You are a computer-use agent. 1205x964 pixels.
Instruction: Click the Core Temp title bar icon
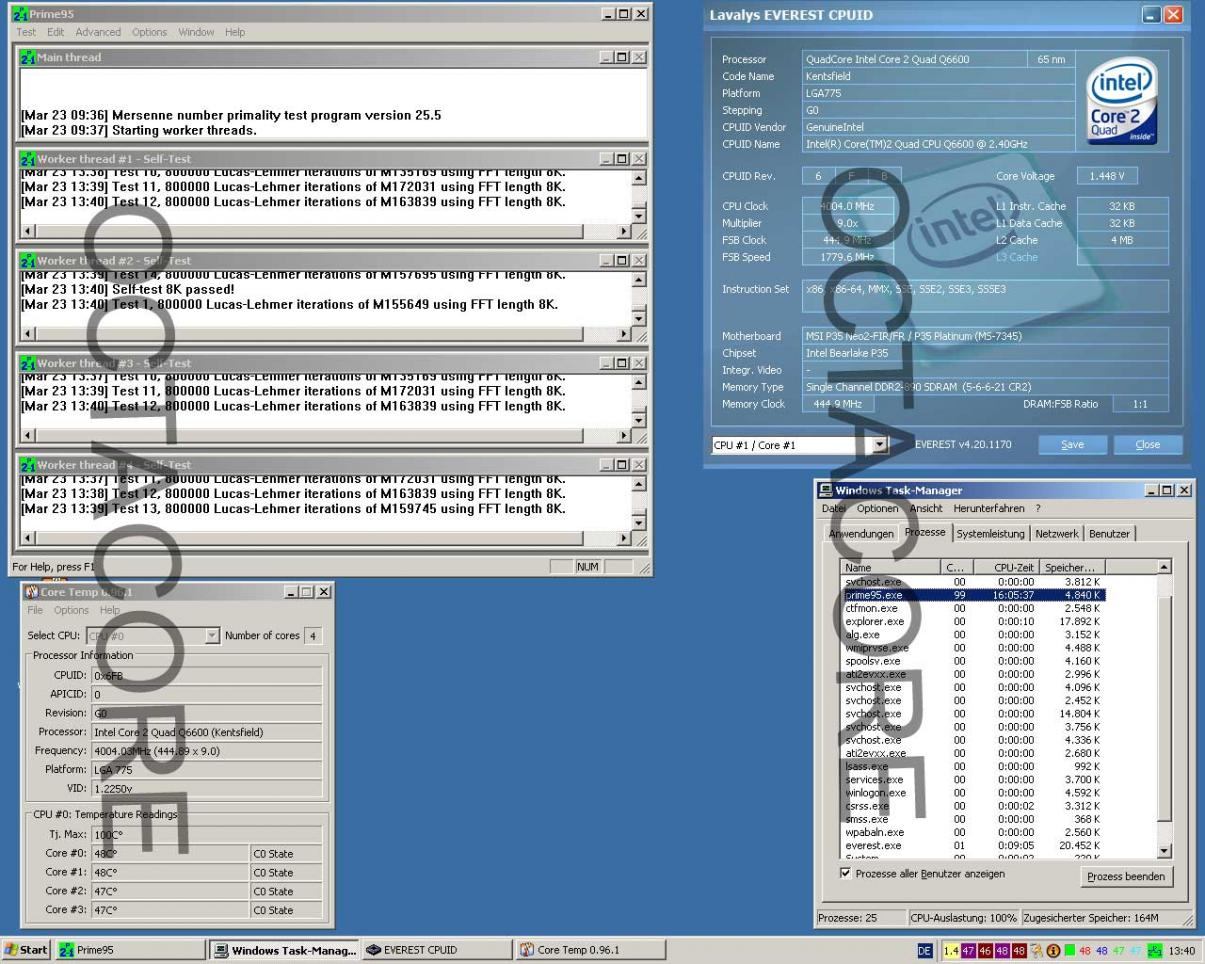(x=32, y=592)
